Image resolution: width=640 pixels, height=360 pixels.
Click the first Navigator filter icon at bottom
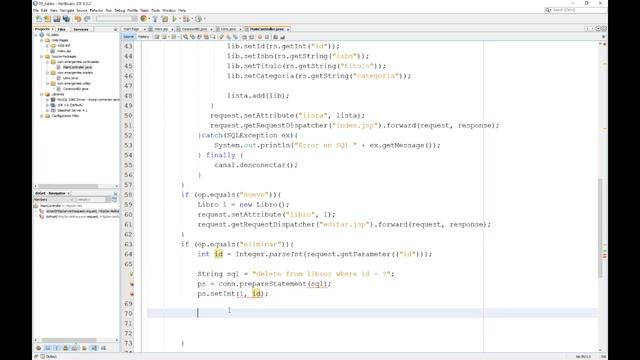pos(38,348)
